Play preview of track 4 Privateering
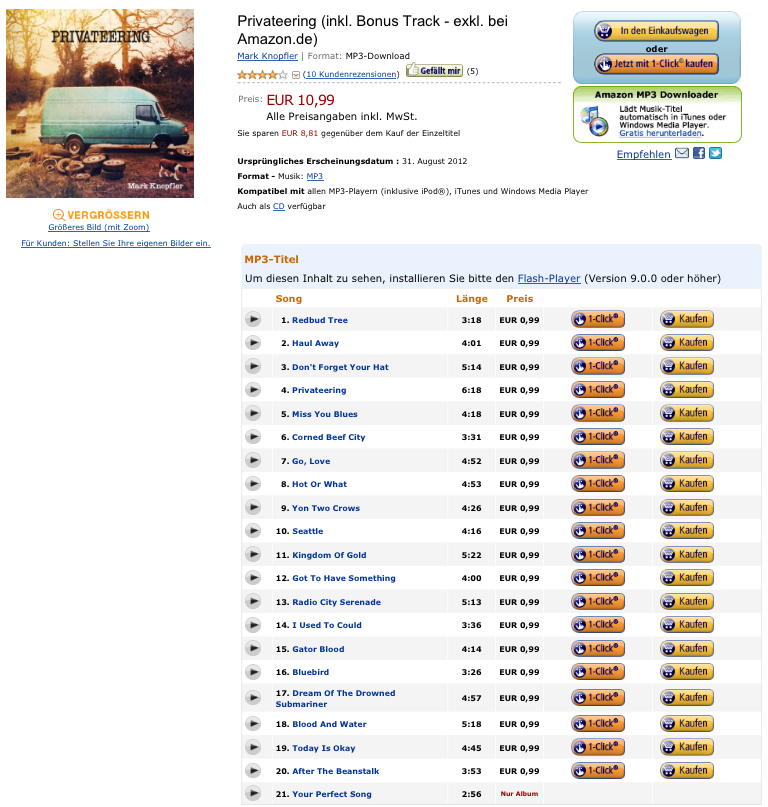 coord(253,390)
